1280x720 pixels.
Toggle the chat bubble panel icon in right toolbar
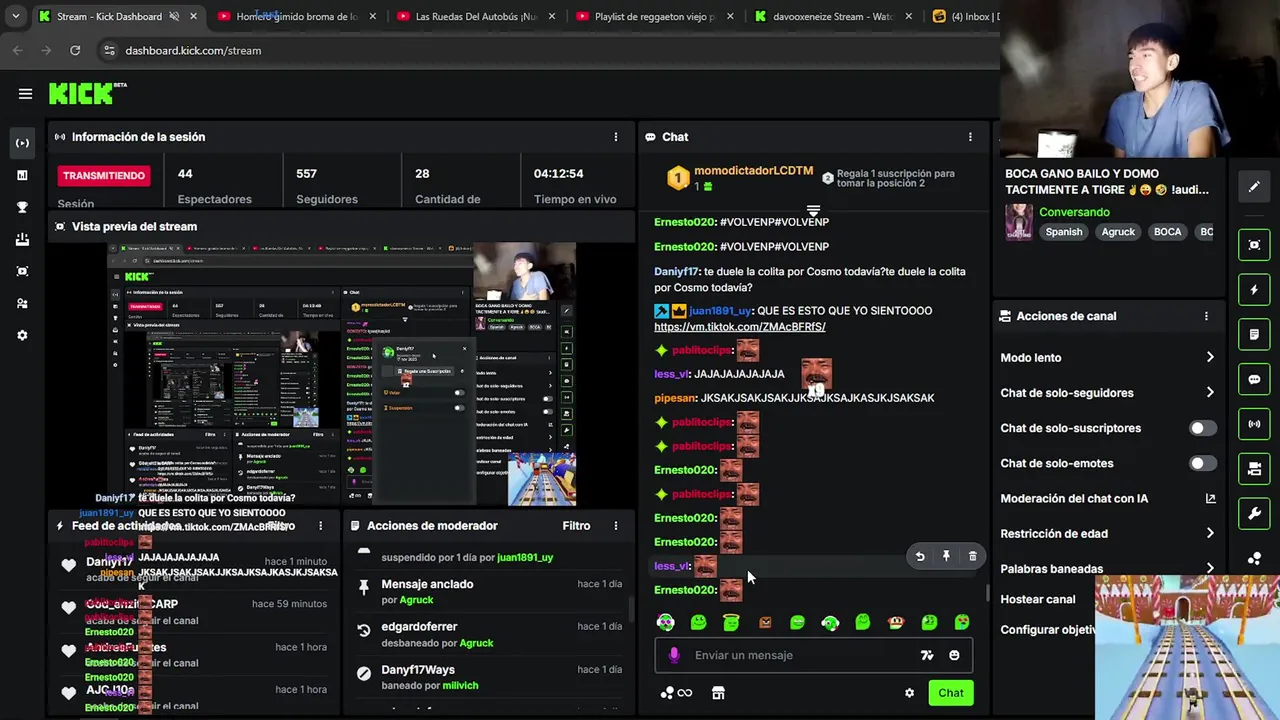tap(1254, 380)
